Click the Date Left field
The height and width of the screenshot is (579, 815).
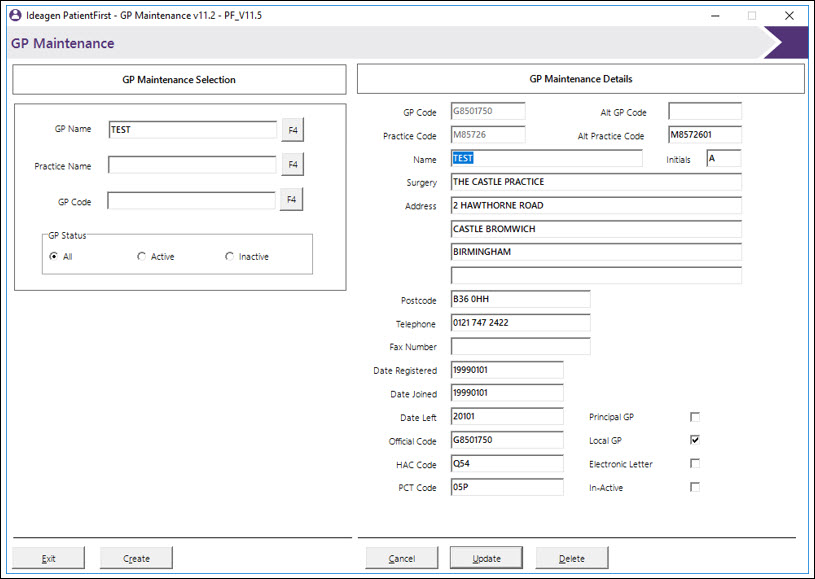pyautogui.click(x=507, y=416)
